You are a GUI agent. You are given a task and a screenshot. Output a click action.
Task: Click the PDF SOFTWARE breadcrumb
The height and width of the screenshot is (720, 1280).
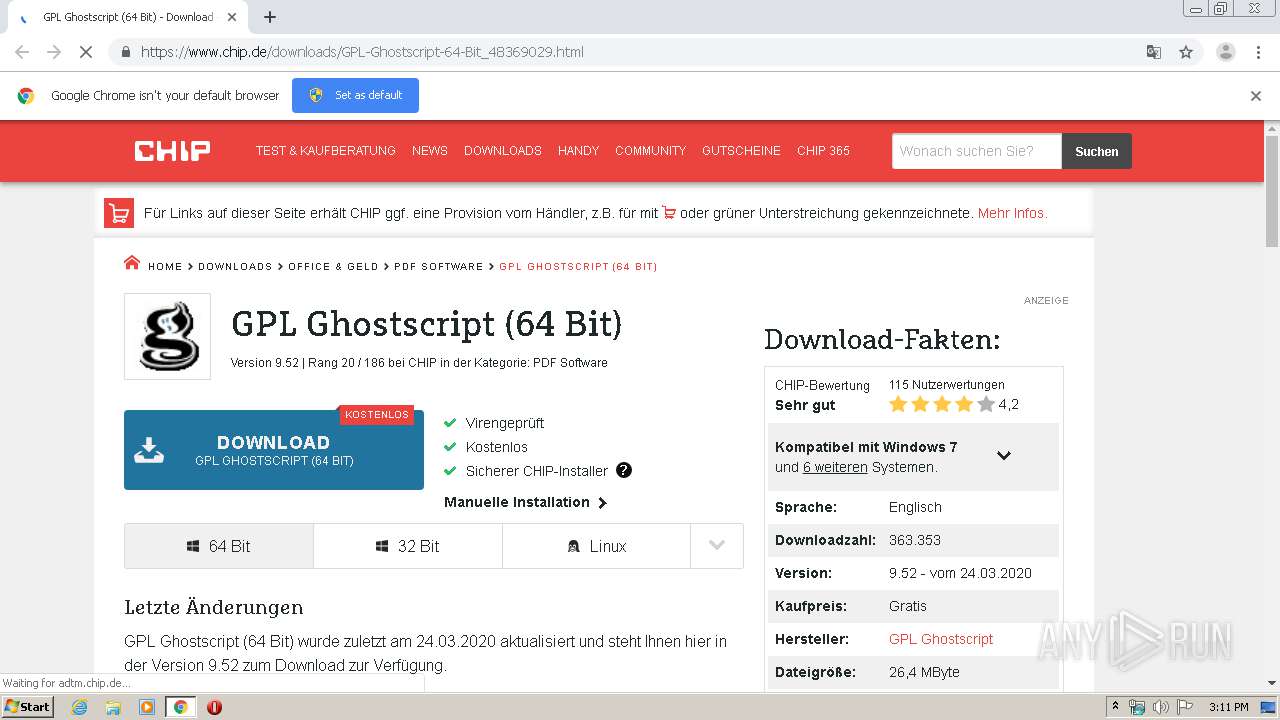coord(438,267)
